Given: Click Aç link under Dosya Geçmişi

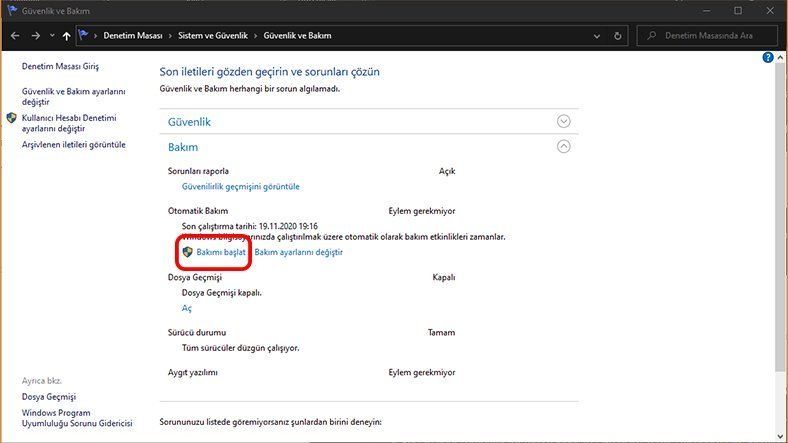Looking at the screenshot, I should pos(186,309).
